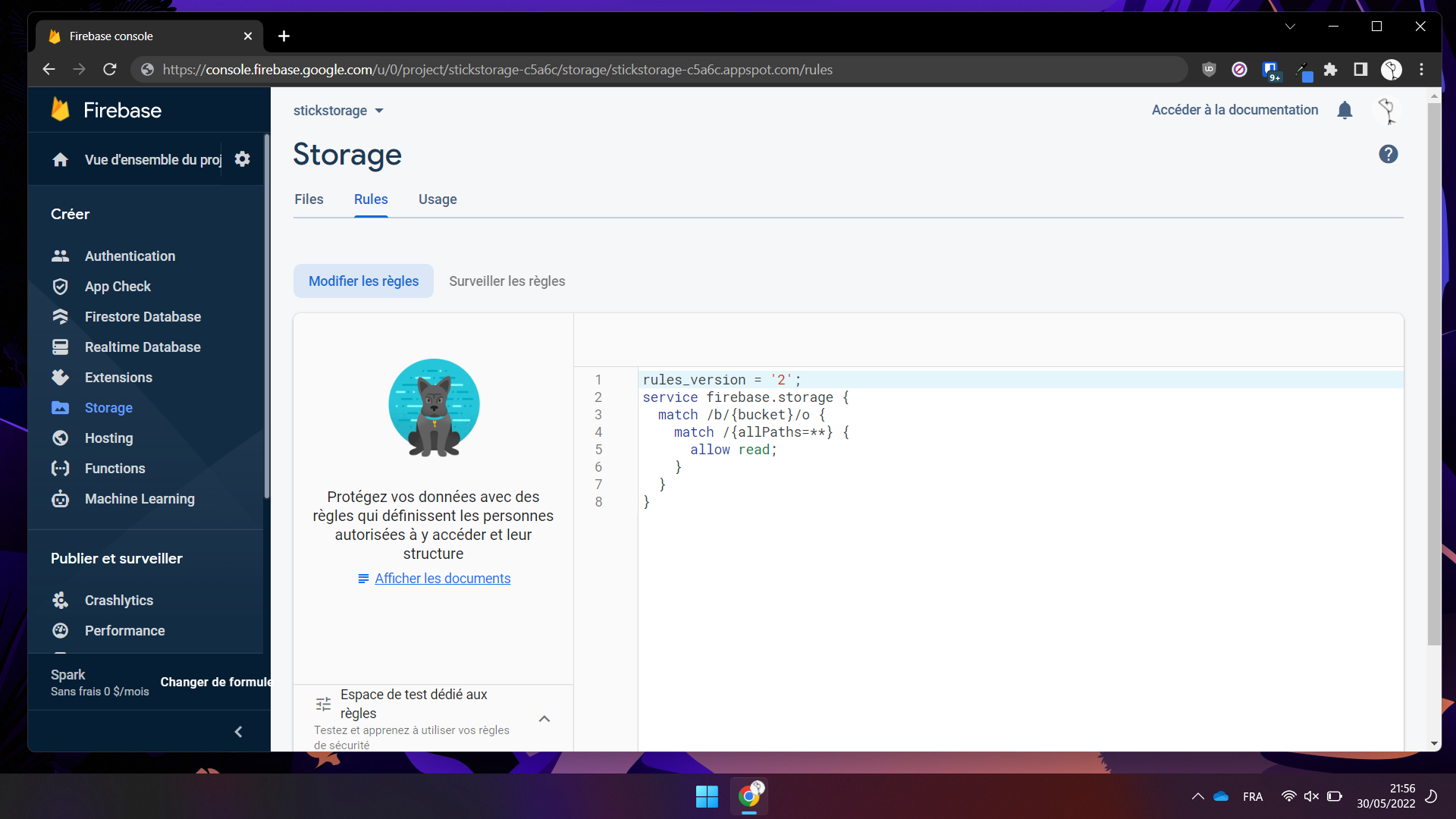Open the browser extensions puzzle icon
The width and height of the screenshot is (1456, 819).
(x=1330, y=70)
